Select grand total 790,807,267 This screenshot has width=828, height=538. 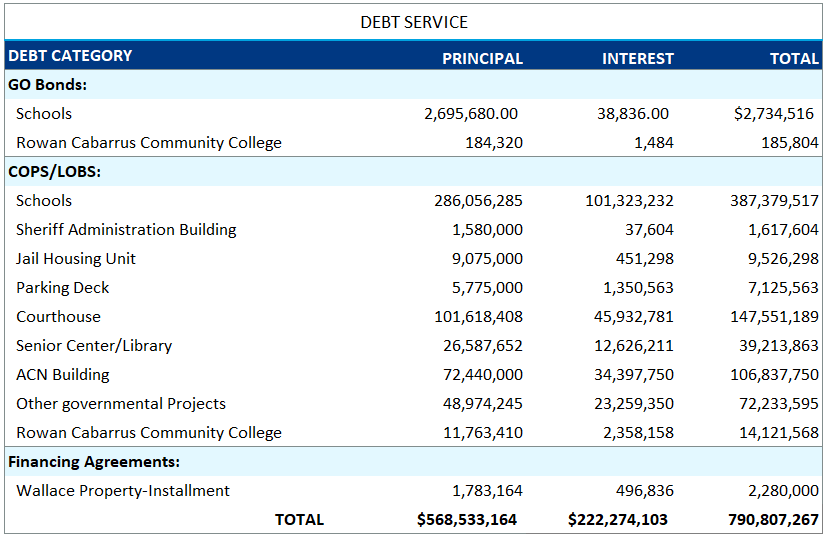[774, 520]
